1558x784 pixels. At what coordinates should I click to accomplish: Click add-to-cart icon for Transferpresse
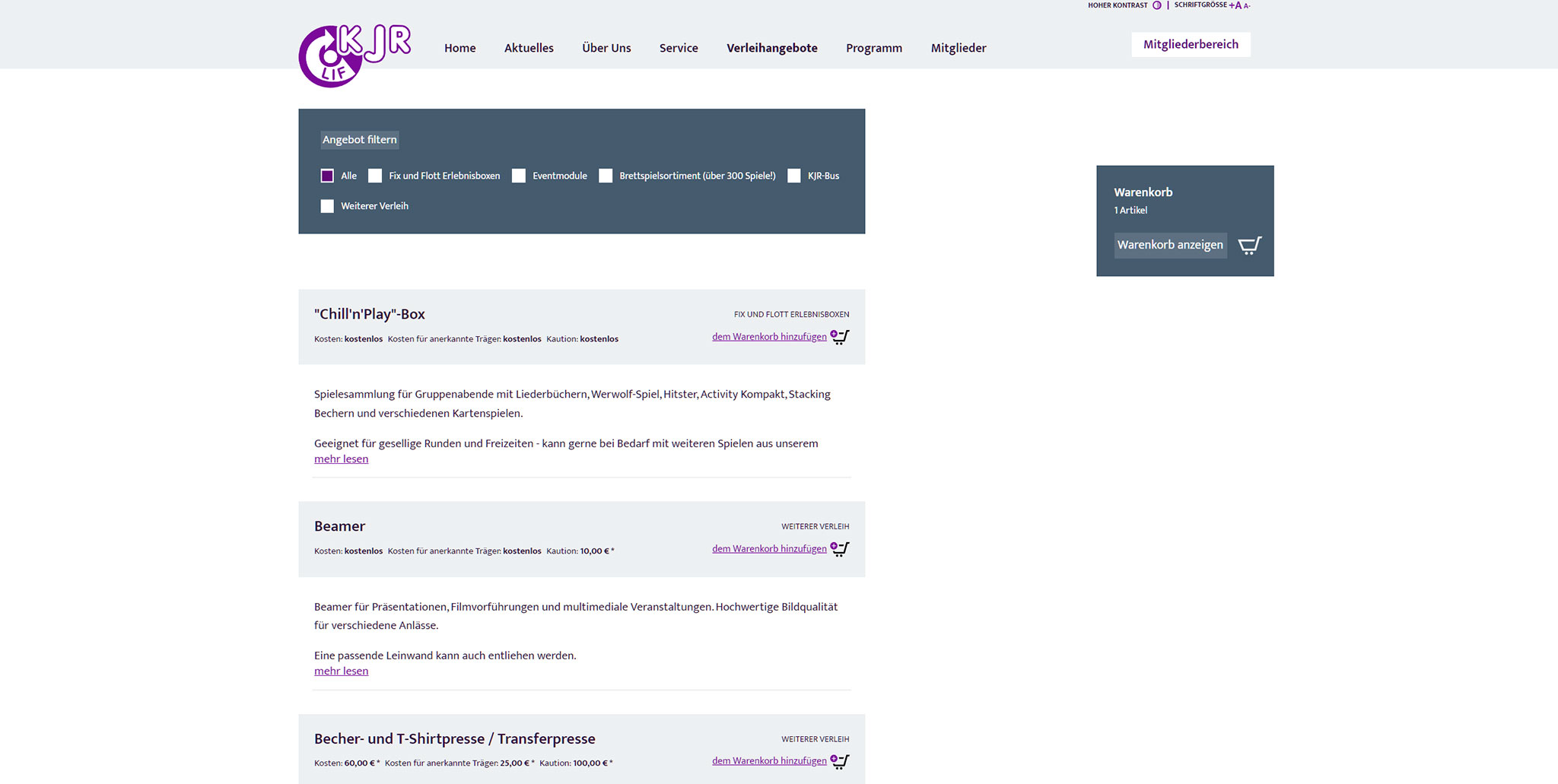840,761
